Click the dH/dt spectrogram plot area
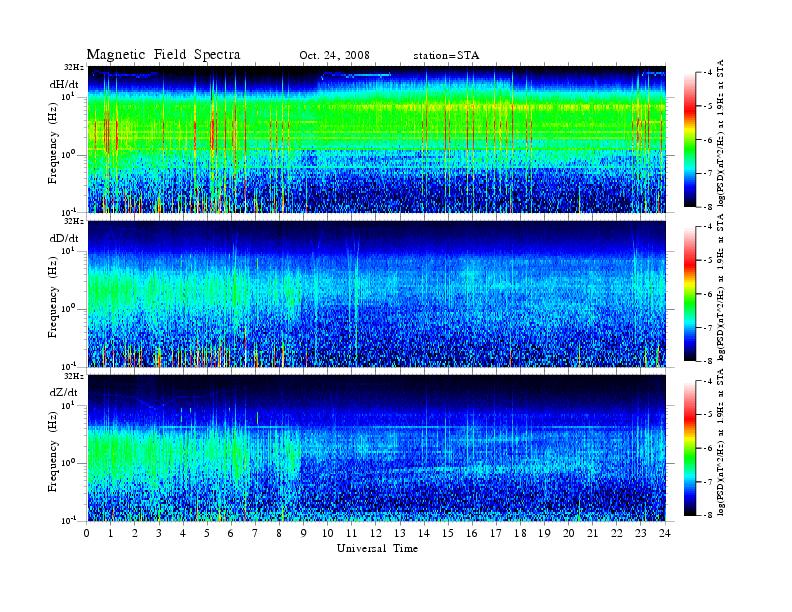 pos(377,139)
